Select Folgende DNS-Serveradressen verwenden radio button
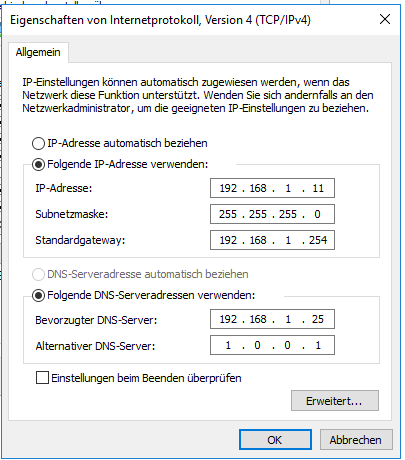Viewport: 405px width, 460px height. point(38,295)
